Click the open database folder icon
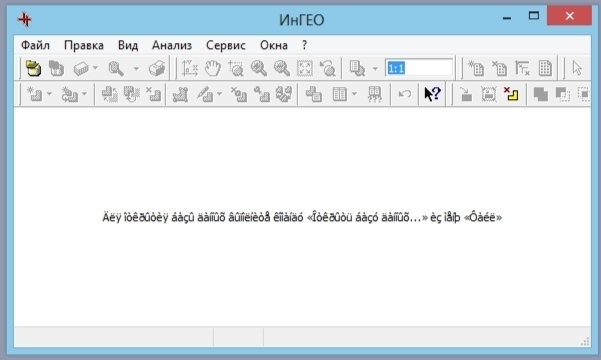This screenshot has width=601, height=360. [33, 68]
